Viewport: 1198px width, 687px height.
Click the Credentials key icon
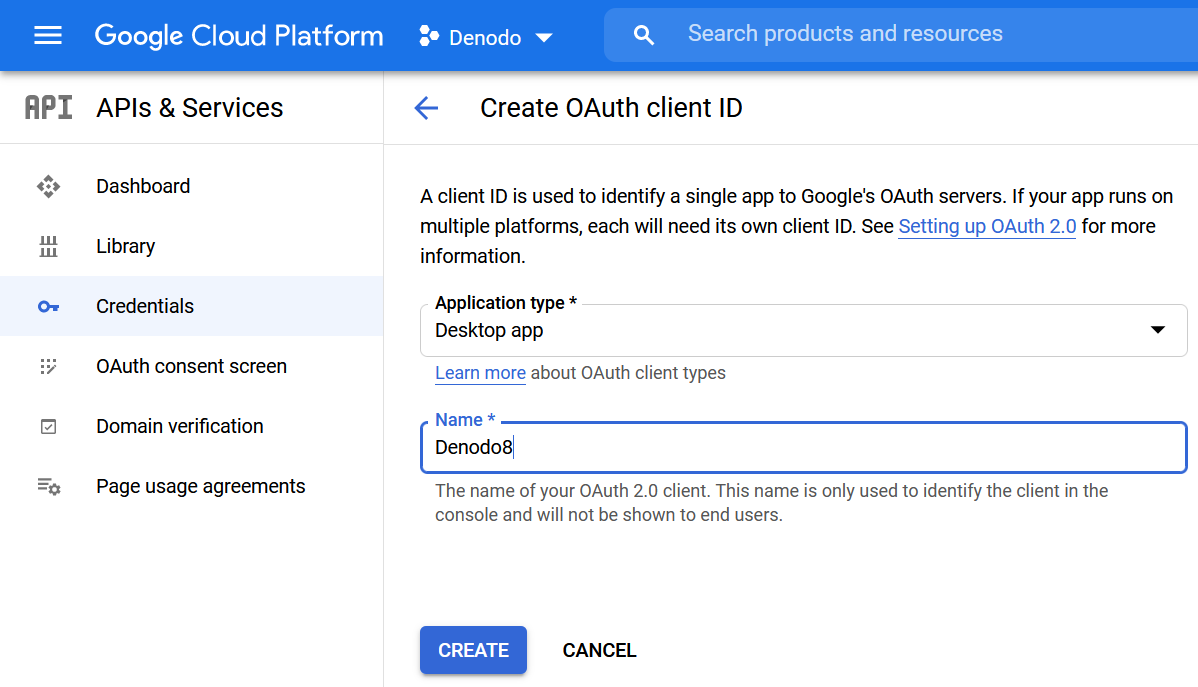48,306
